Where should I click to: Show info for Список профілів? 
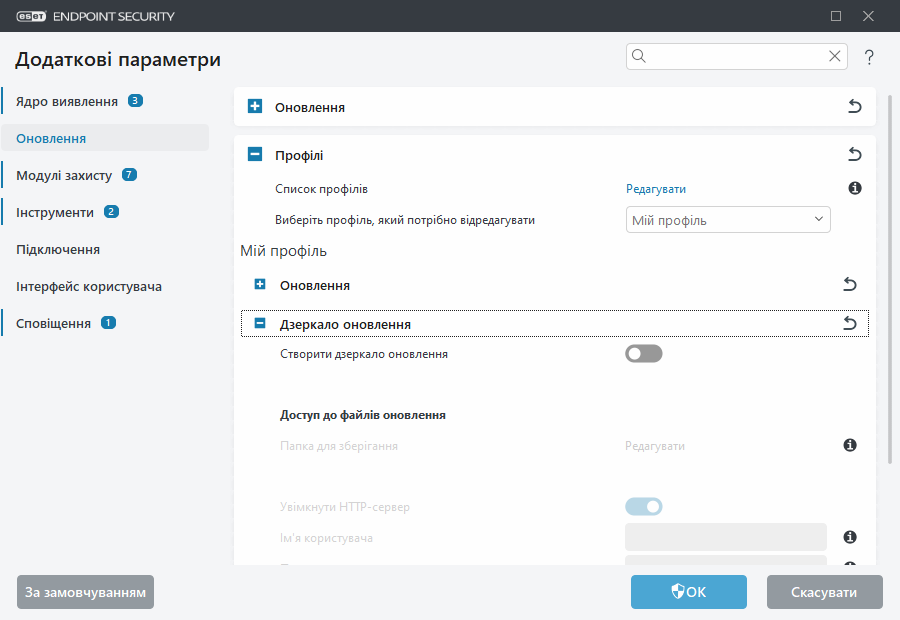855,188
